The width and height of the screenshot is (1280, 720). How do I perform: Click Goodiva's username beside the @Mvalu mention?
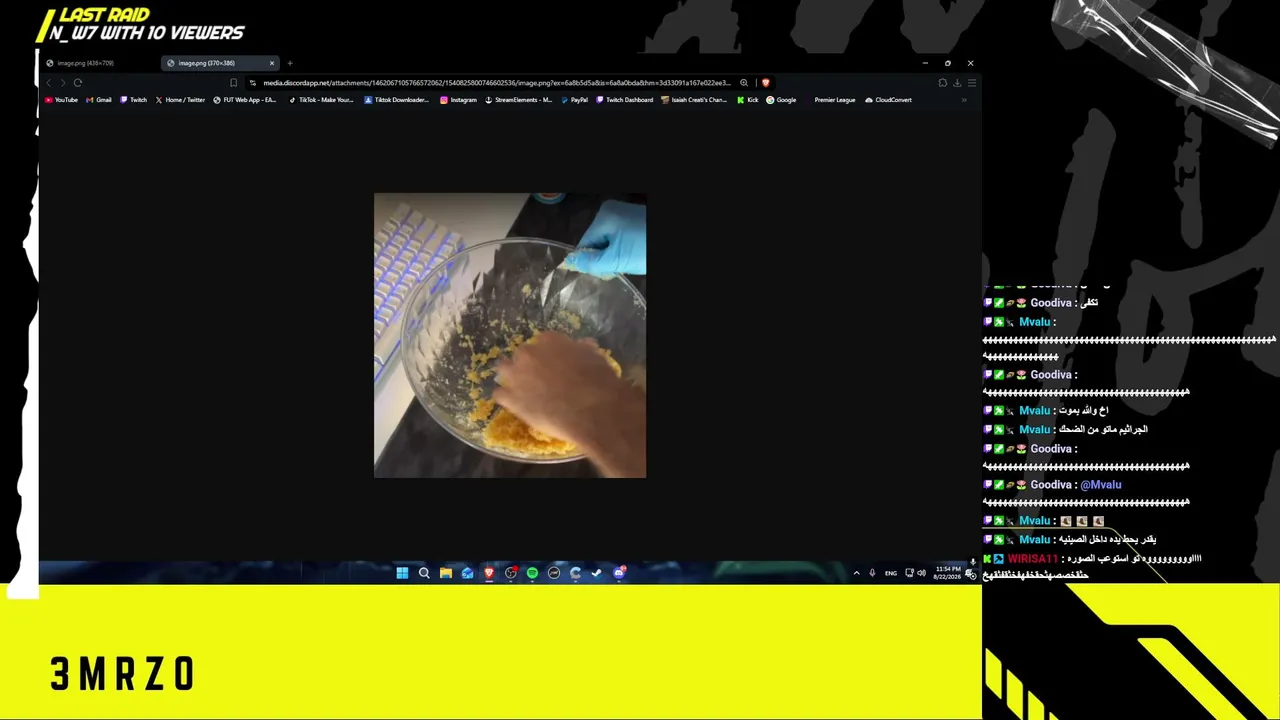(x=1051, y=485)
